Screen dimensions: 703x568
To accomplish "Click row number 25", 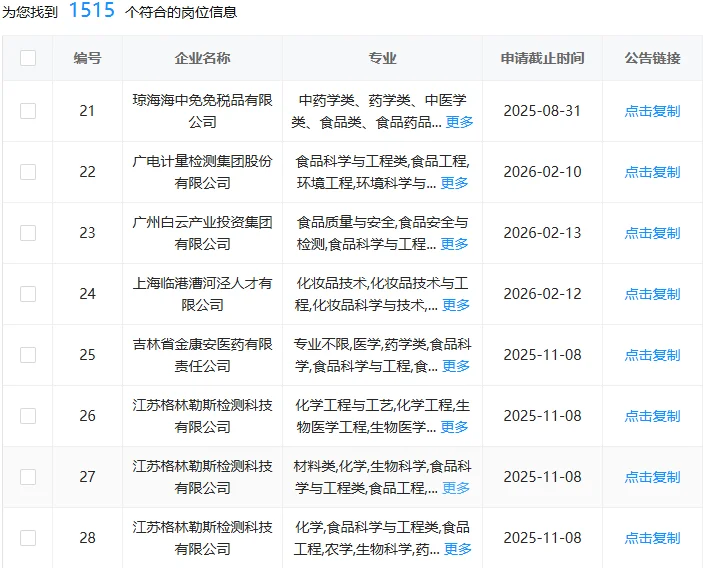I will (x=87, y=355).
